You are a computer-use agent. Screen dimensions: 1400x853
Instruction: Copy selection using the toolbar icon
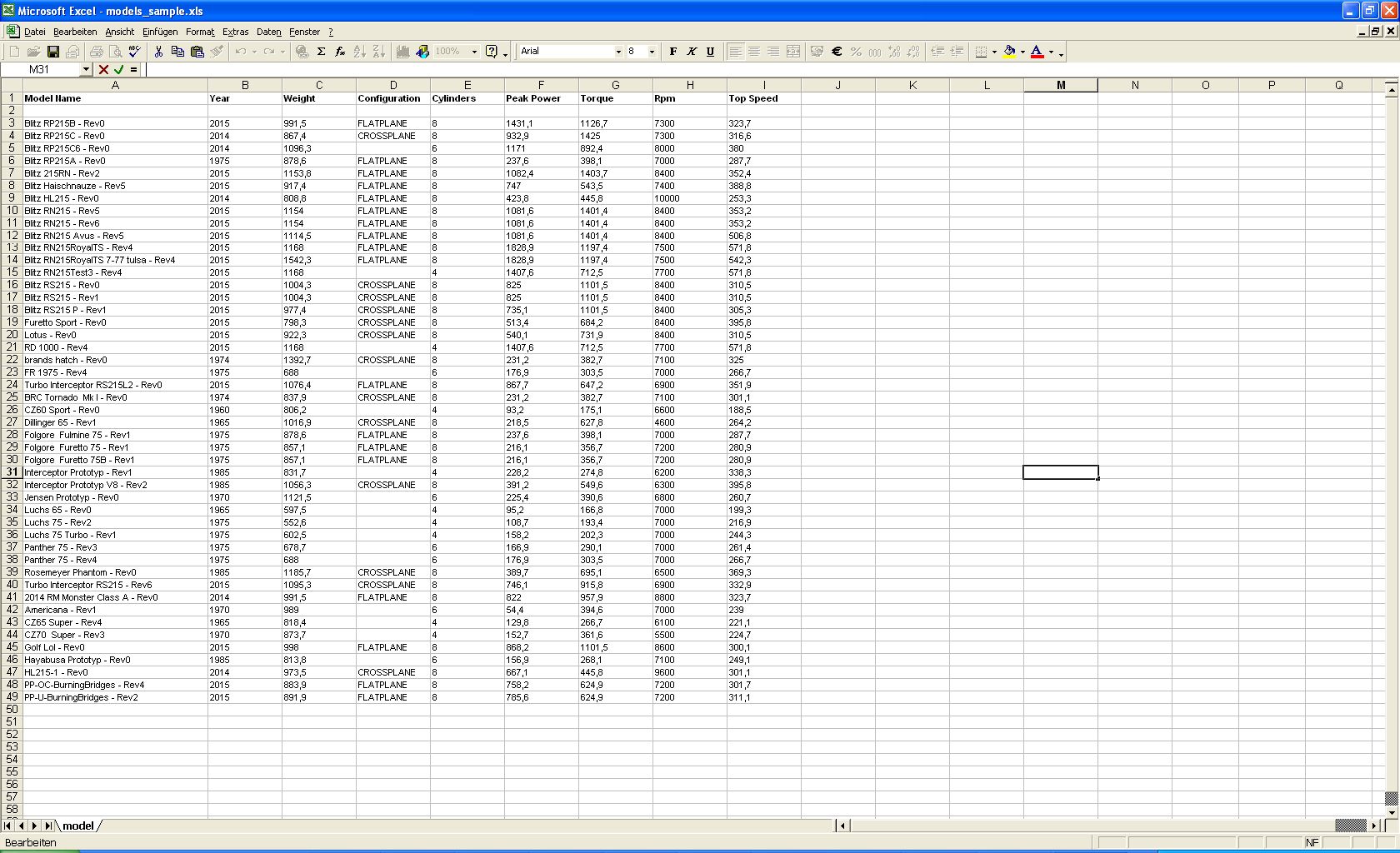[x=177, y=52]
